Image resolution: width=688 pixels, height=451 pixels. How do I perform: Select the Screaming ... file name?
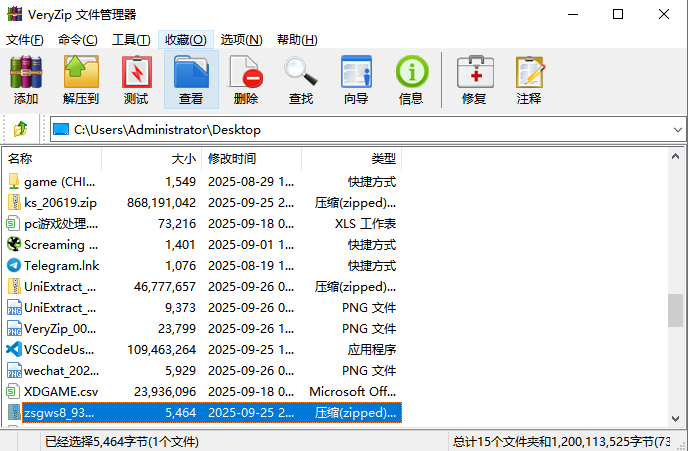[61, 245]
